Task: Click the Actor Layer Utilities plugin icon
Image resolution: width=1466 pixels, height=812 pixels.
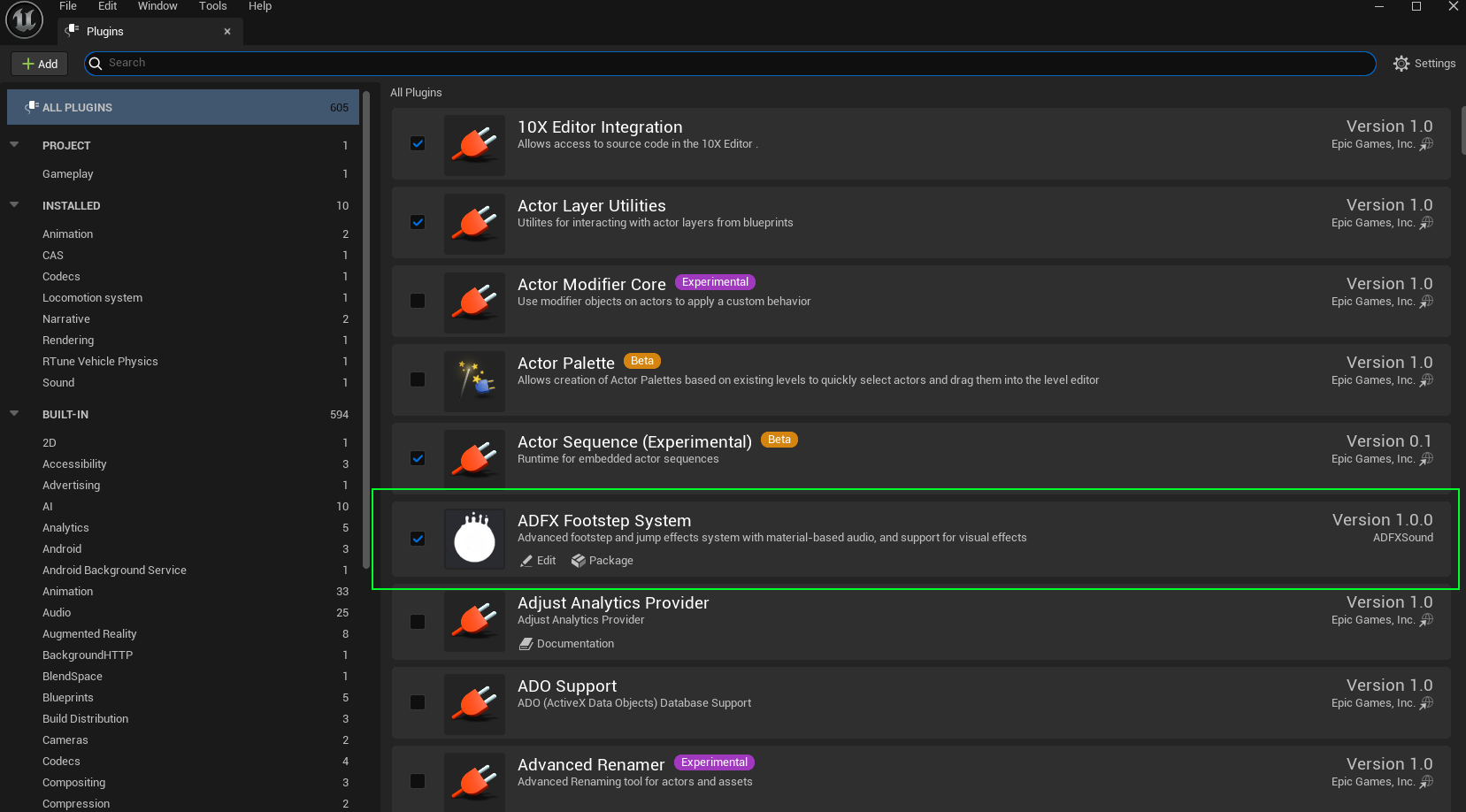Action: 474,224
